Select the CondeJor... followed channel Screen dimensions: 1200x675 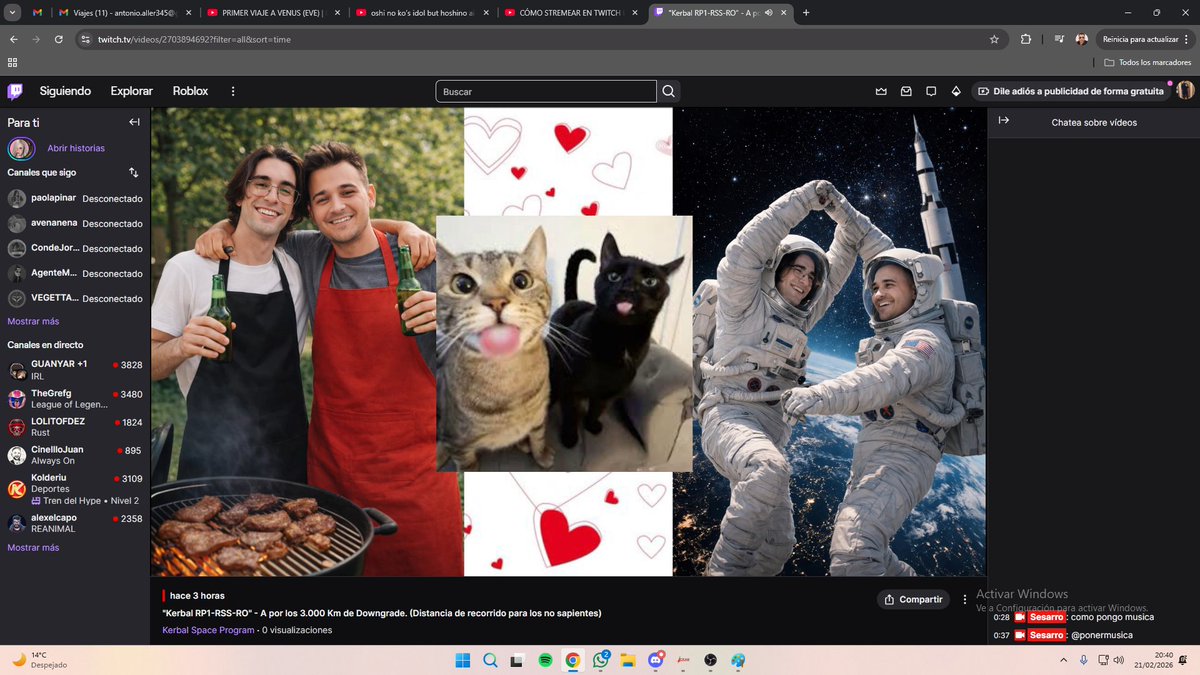75,248
